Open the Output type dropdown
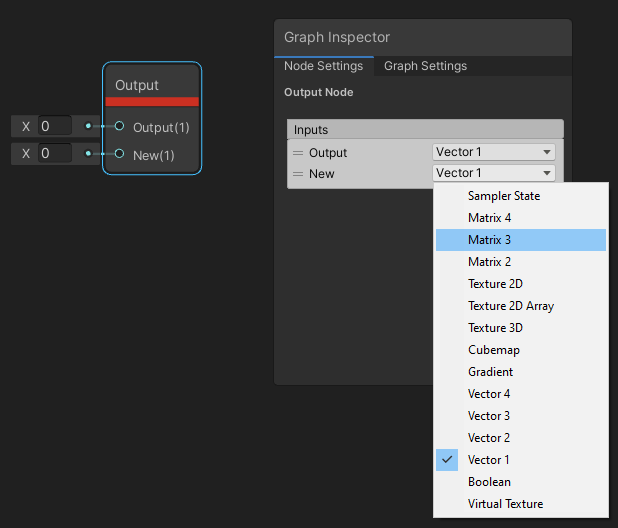The height and width of the screenshot is (528, 618). (494, 152)
